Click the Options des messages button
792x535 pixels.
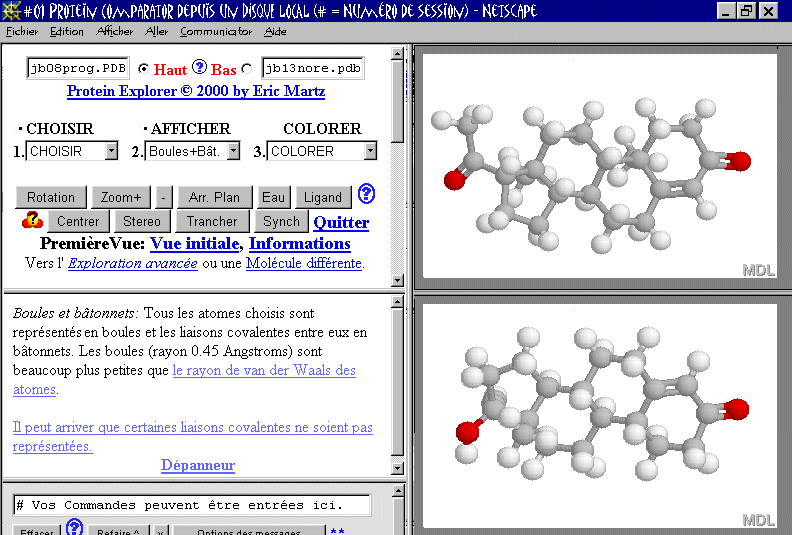(249, 530)
